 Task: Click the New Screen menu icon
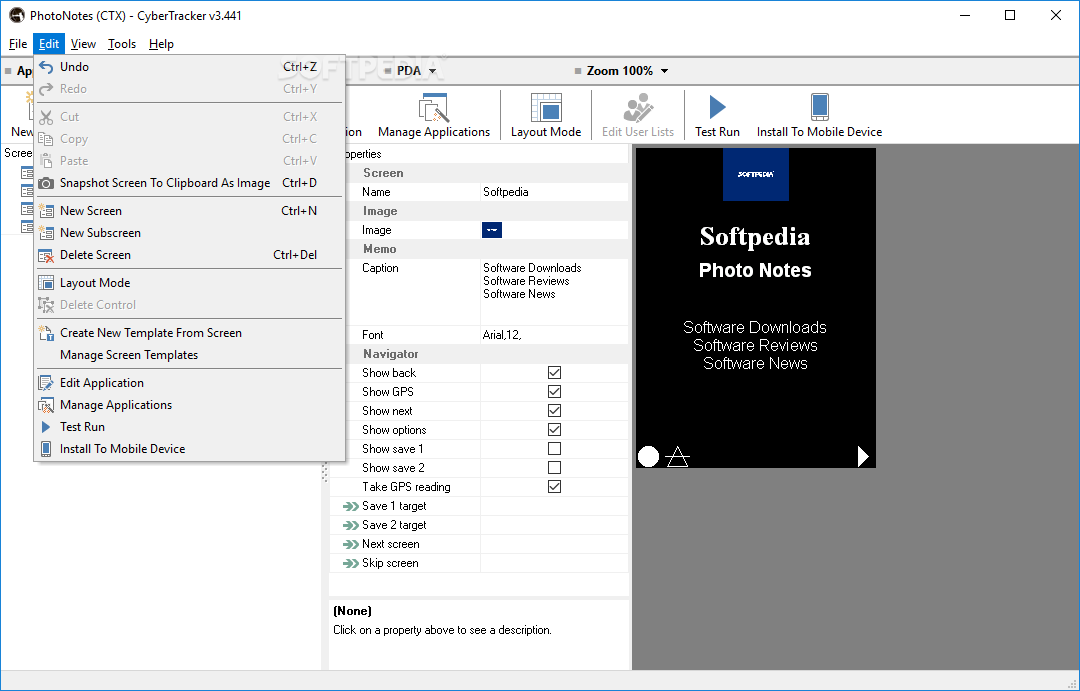pos(46,211)
